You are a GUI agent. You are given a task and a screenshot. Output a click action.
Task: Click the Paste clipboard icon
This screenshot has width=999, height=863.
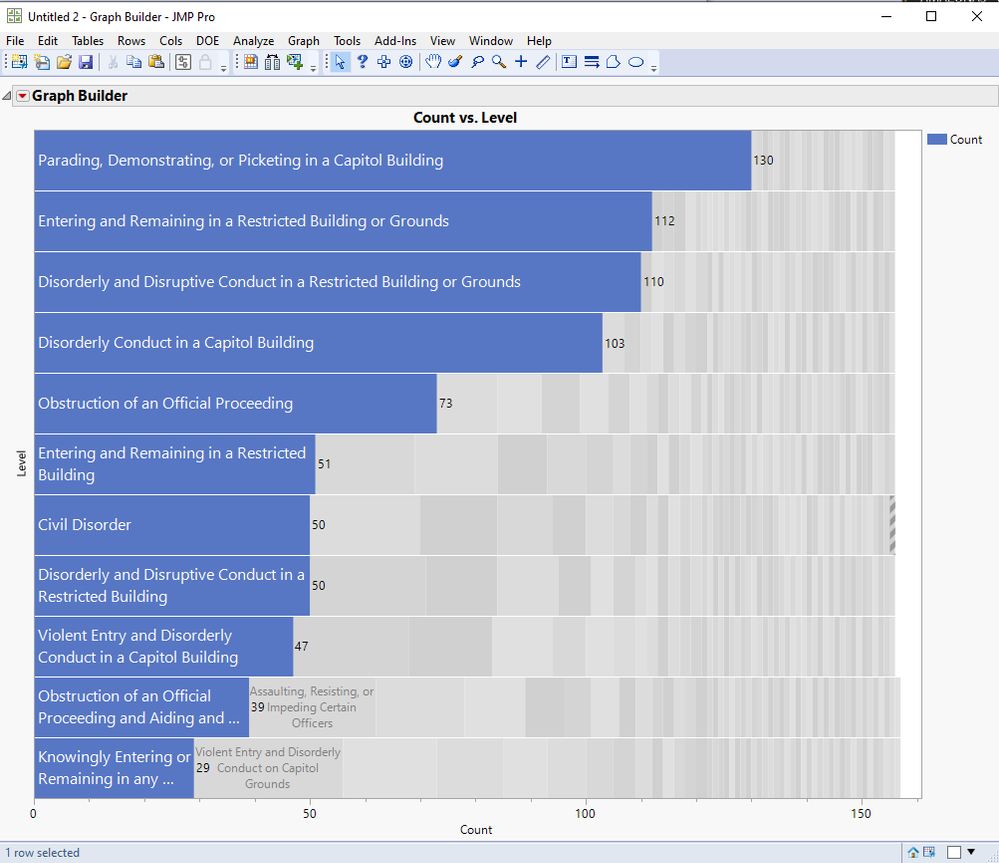[156, 62]
